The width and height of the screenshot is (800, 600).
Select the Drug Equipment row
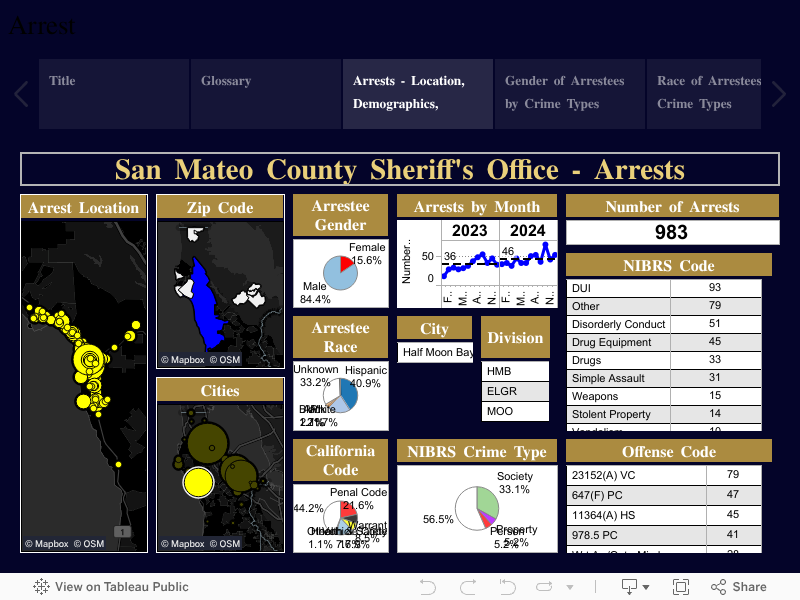664,342
